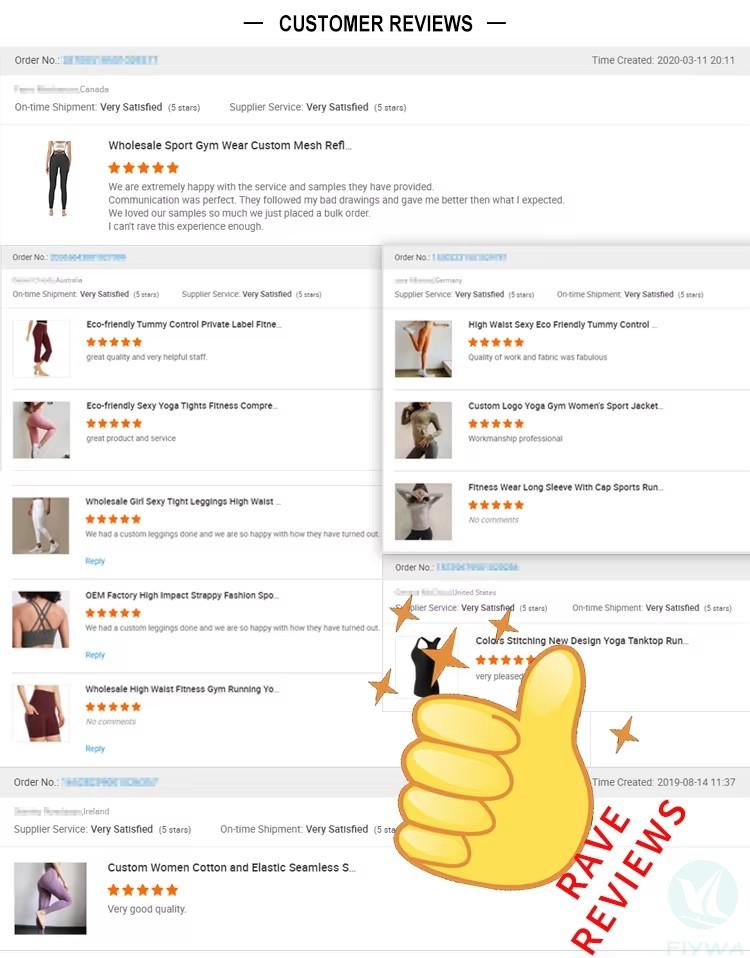Viewport: 750px width, 958px height.
Task: Open the maroon capri leggings thumbnail
Action: 41,348
